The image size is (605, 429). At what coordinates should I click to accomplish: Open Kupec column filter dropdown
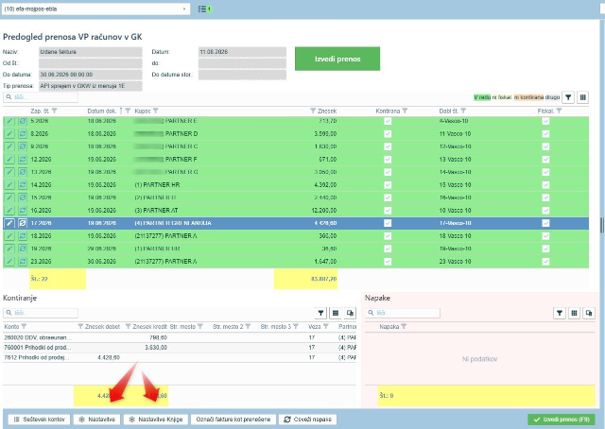(155, 111)
